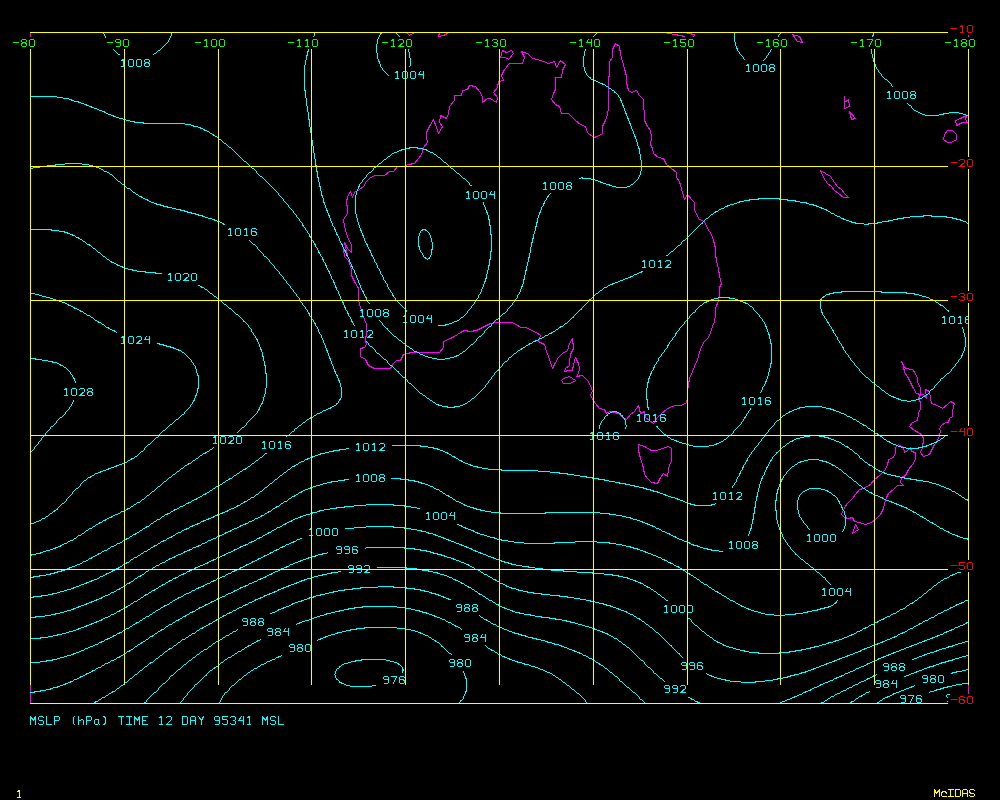The width and height of the screenshot is (1000, 800).
Task: Select the 1024 isobar label
Action: coord(135,340)
